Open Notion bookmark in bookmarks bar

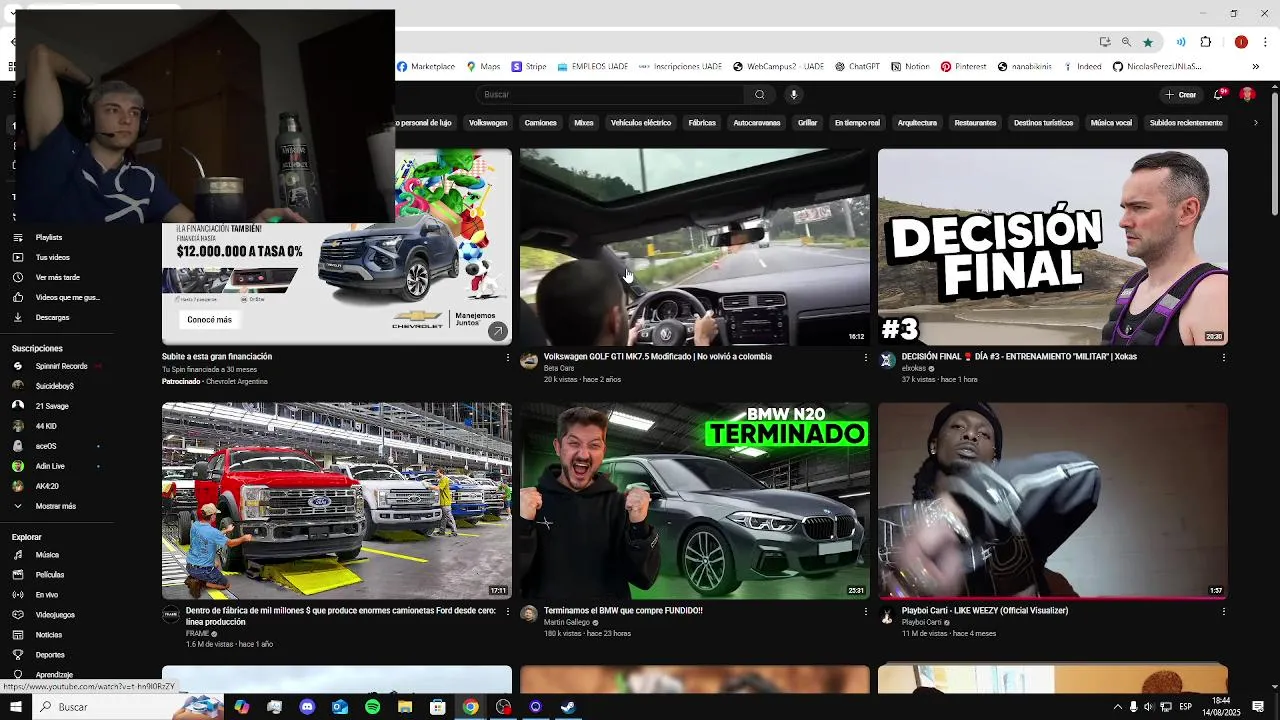tap(910, 67)
